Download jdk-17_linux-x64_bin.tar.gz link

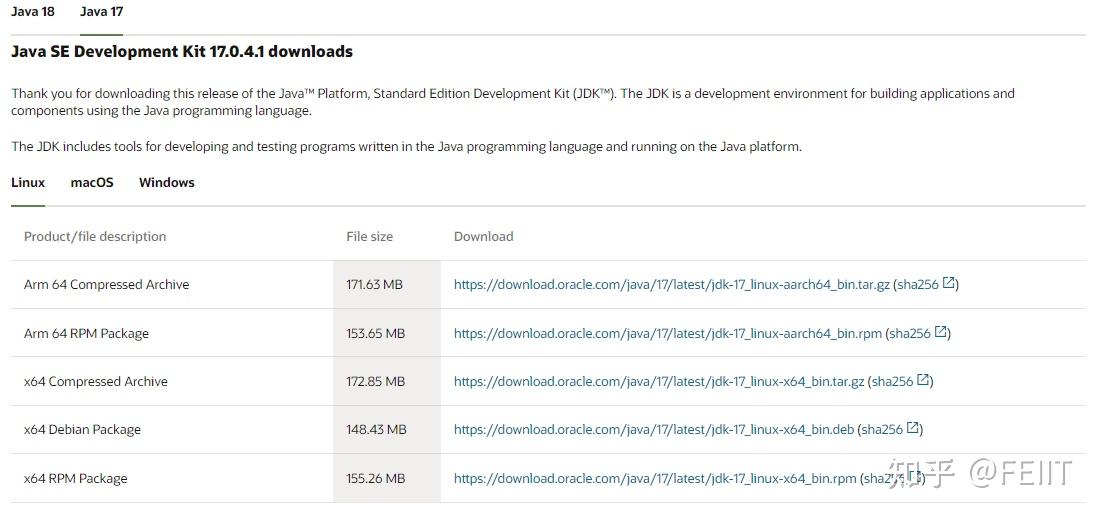coord(659,382)
